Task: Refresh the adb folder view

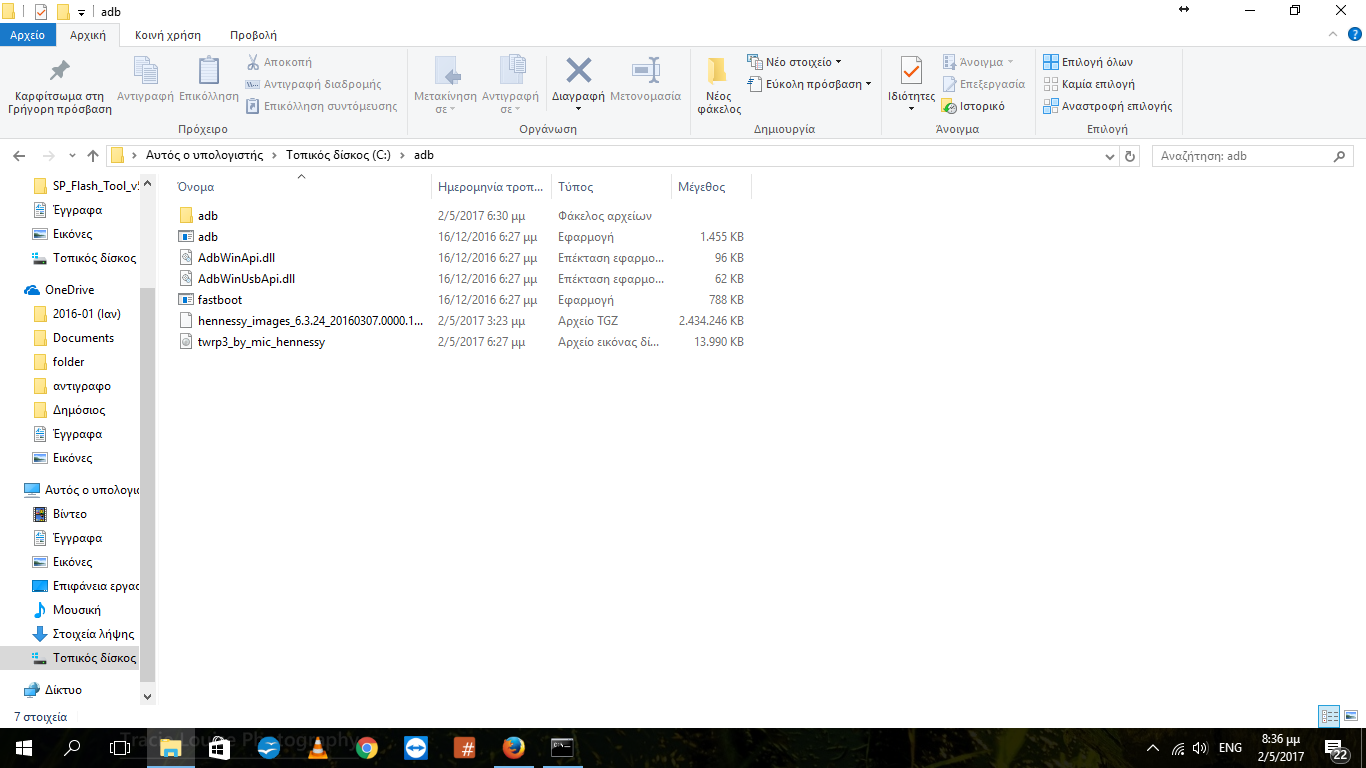Action: [1131, 156]
